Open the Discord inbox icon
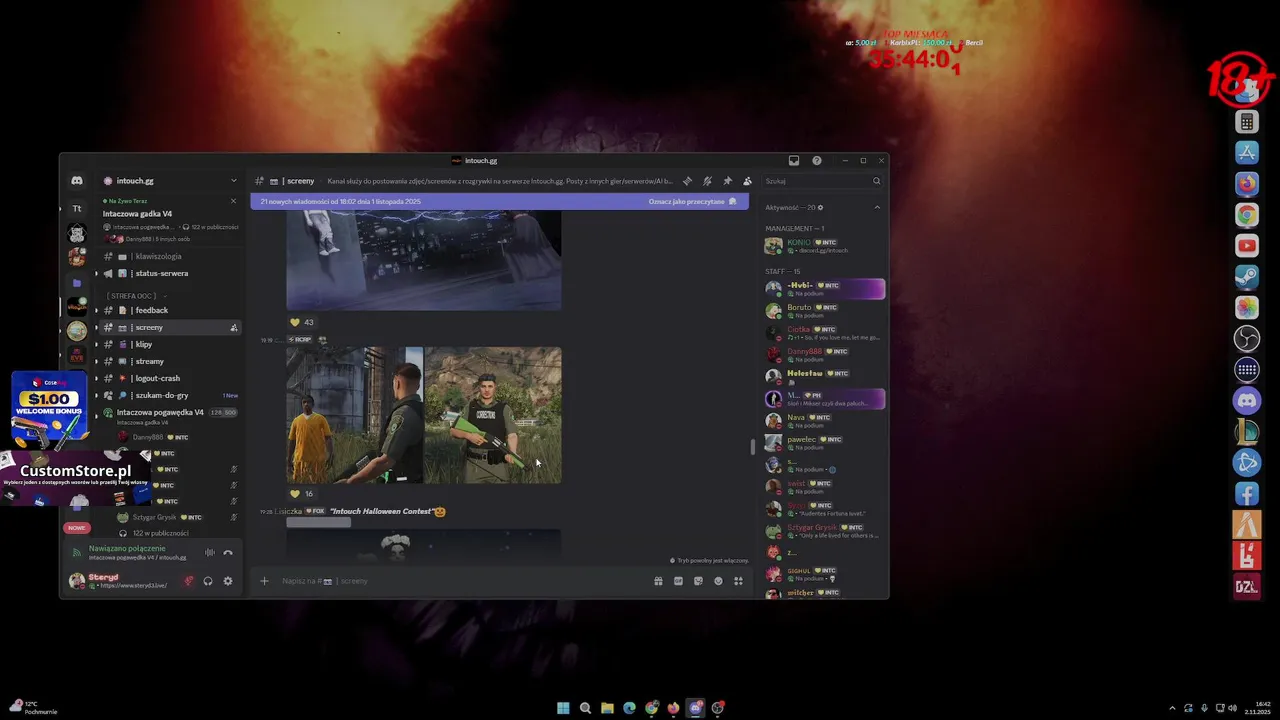Image resolution: width=1280 pixels, height=720 pixels. (794, 160)
